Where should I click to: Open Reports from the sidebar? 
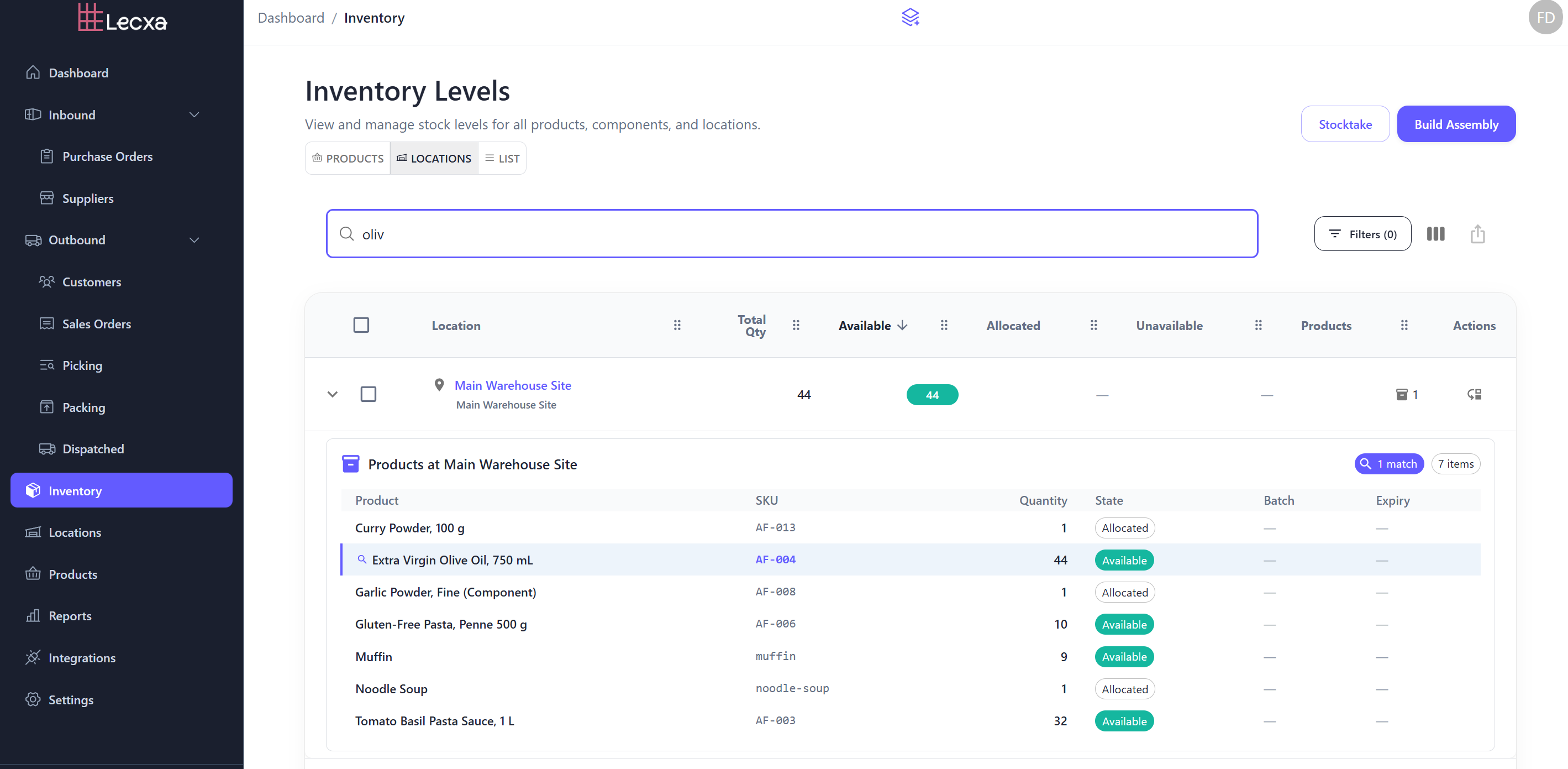tap(70, 615)
